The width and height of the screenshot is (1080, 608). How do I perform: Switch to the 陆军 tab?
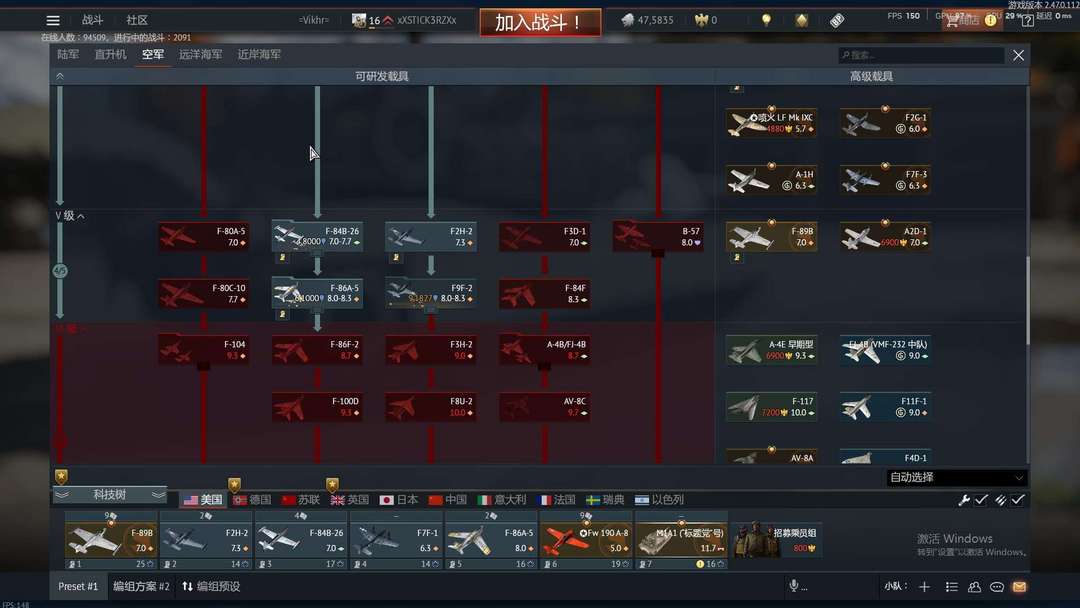68,54
